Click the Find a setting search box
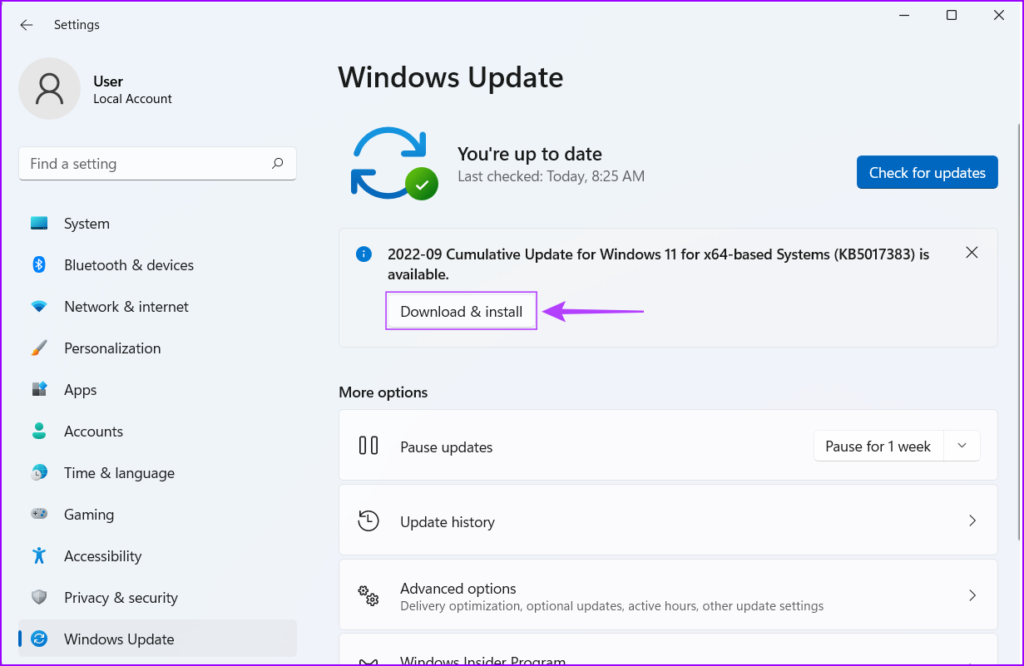The image size is (1024, 666). point(157,163)
